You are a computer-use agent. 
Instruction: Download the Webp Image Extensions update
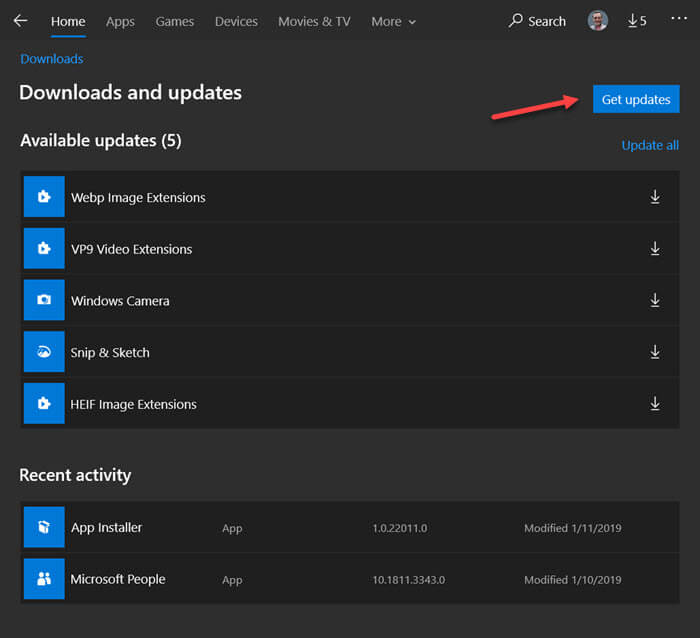pos(654,196)
